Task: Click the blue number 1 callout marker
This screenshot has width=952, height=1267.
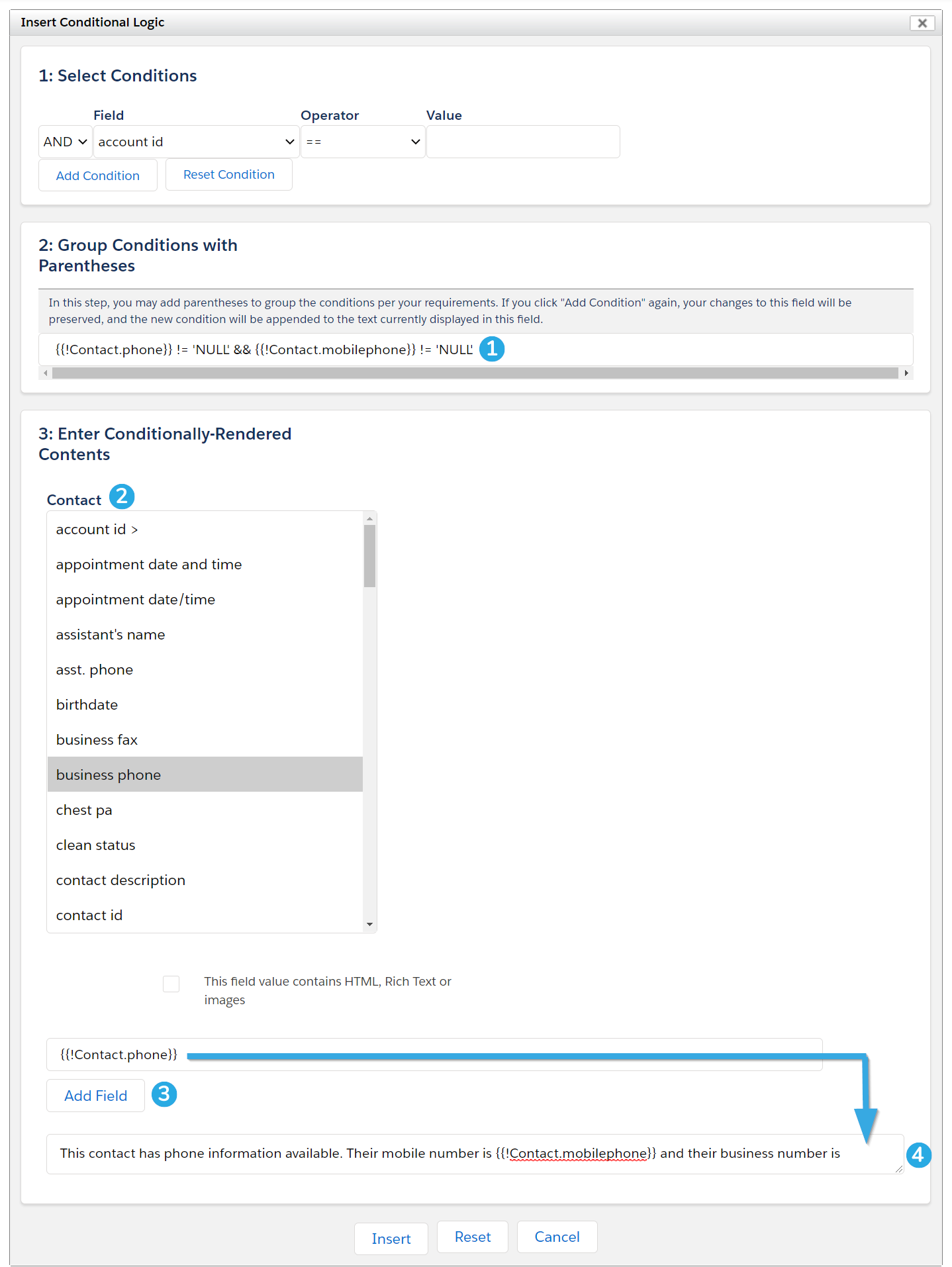Action: click(492, 349)
